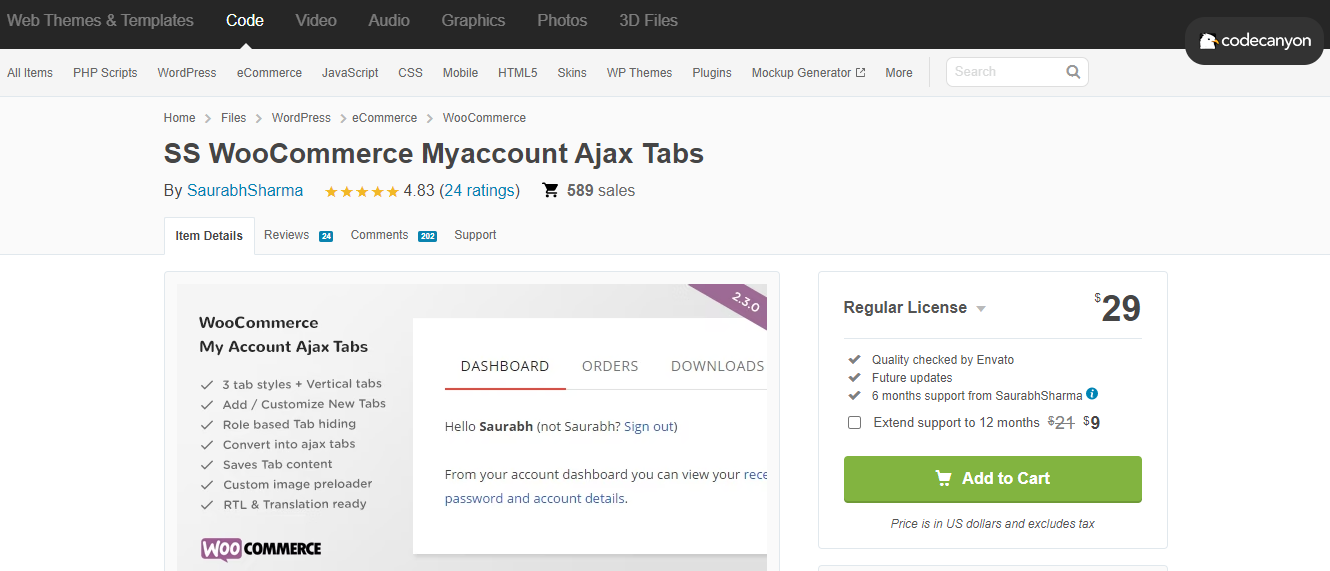Image resolution: width=1330 pixels, height=571 pixels.
Task: Open the More menu in category bar
Action: (899, 73)
